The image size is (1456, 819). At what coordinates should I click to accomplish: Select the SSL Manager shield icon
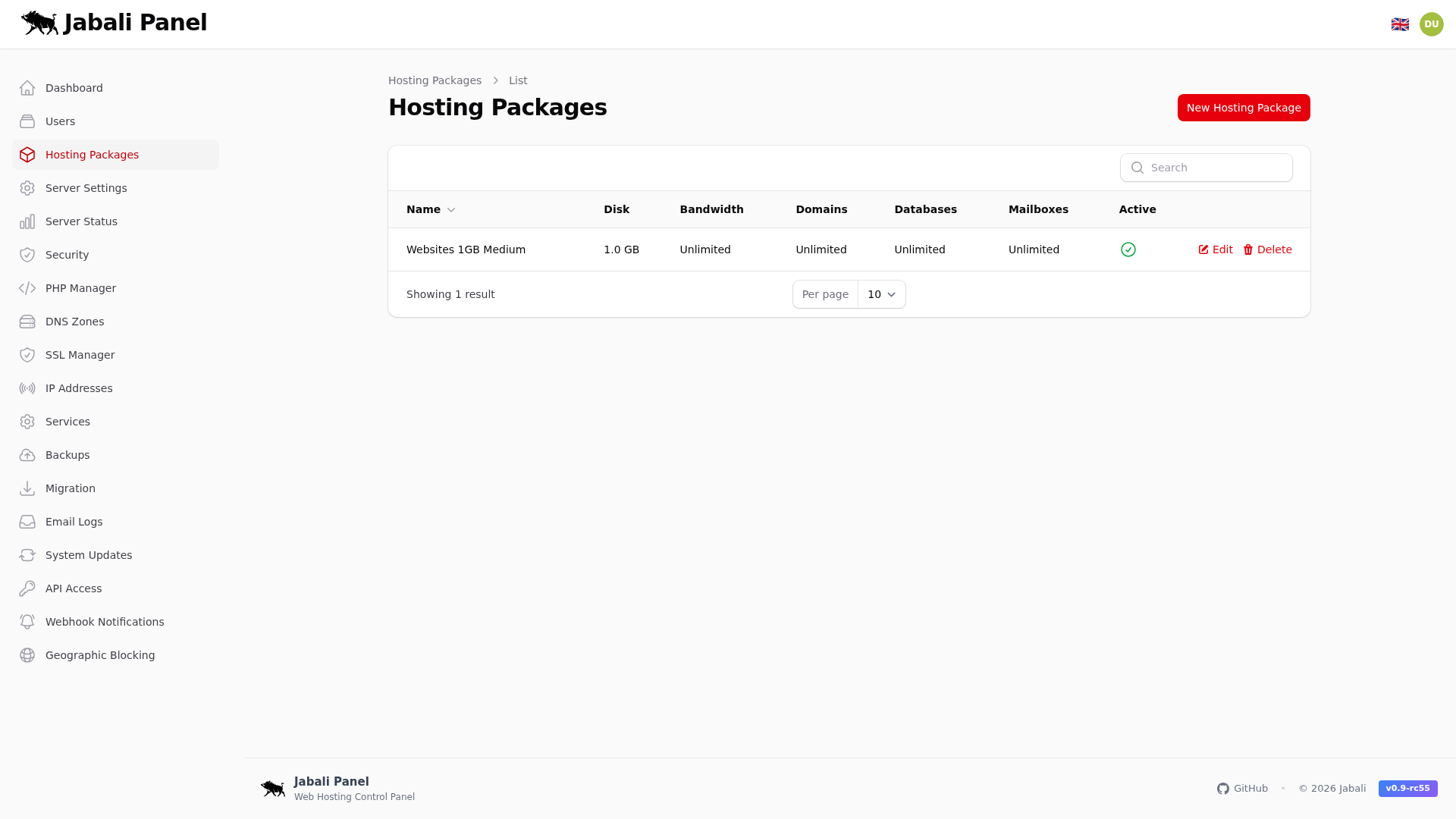coord(27,355)
